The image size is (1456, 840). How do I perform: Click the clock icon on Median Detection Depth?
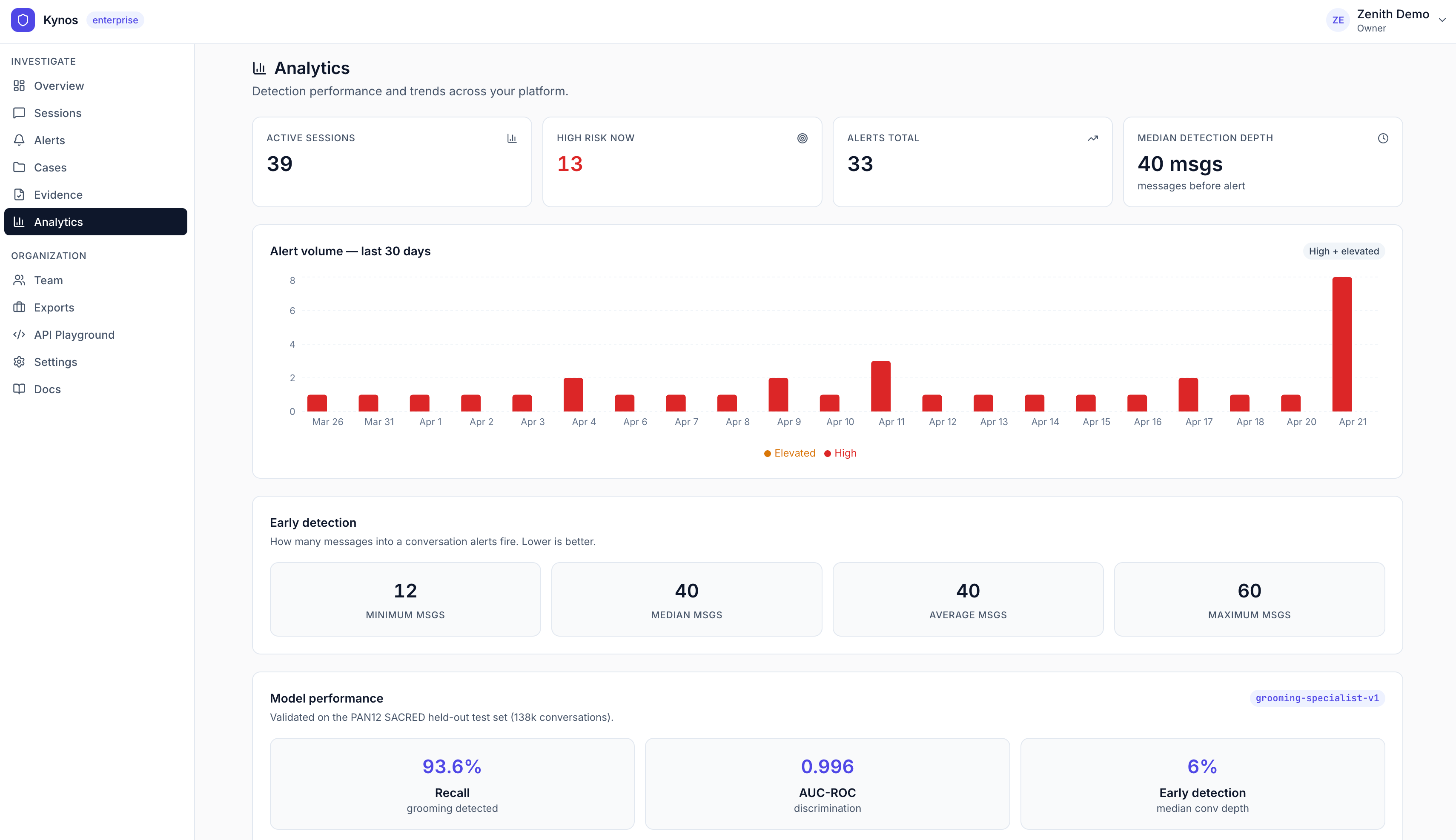click(1383, 138)
